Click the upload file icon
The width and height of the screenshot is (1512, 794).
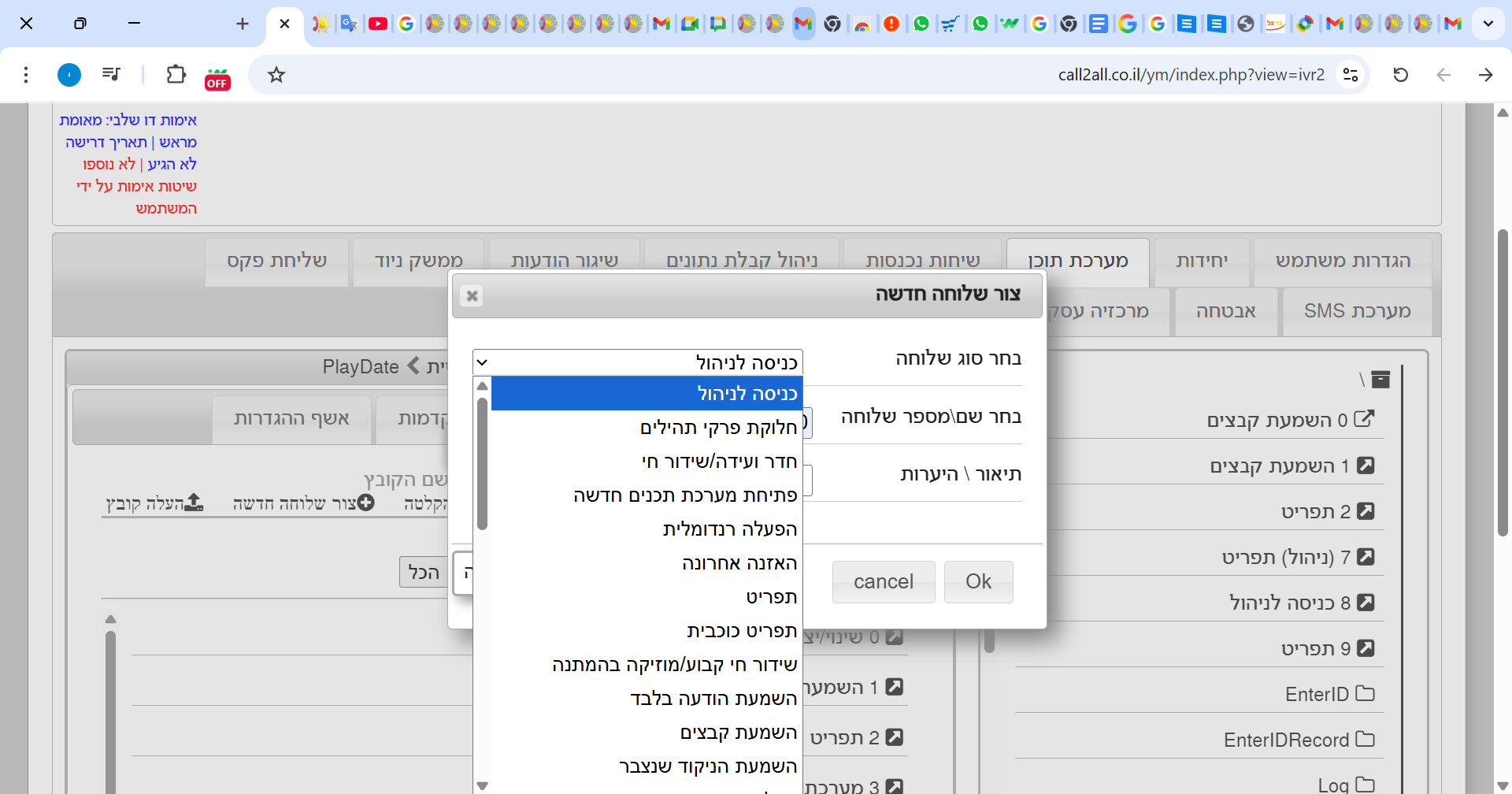194,503
